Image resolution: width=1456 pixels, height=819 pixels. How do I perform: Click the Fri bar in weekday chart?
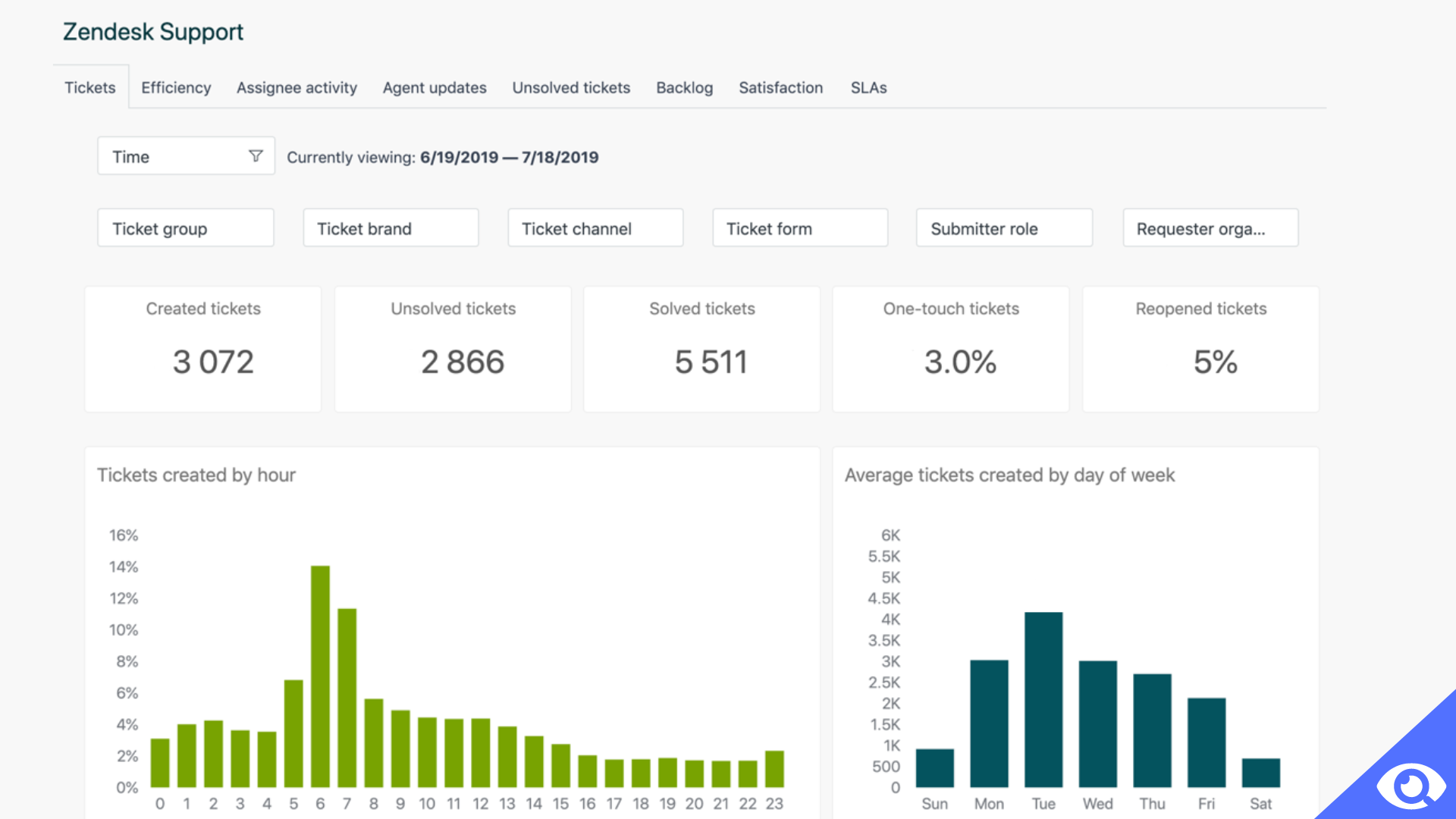(x=1207, y=742)
